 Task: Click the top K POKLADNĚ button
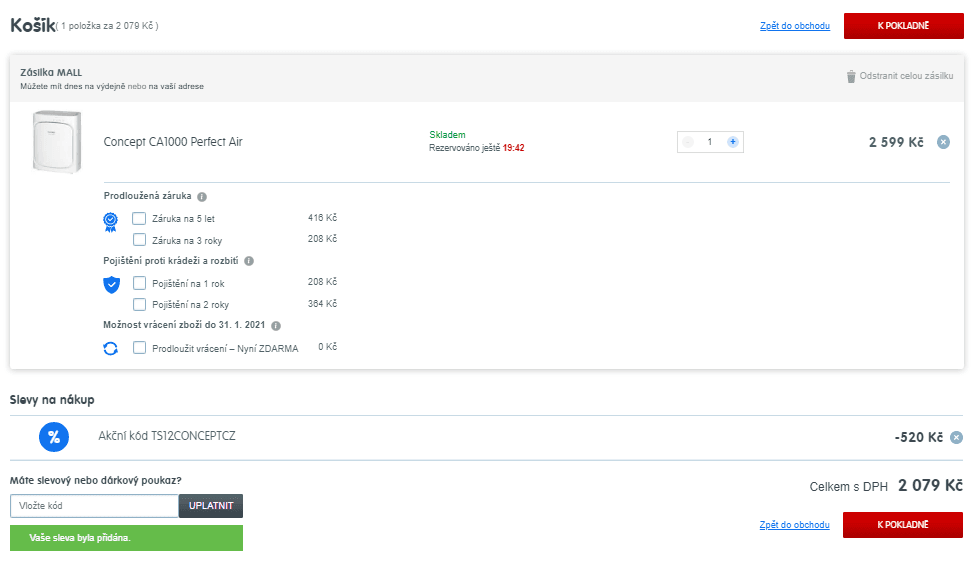[903, 26]
